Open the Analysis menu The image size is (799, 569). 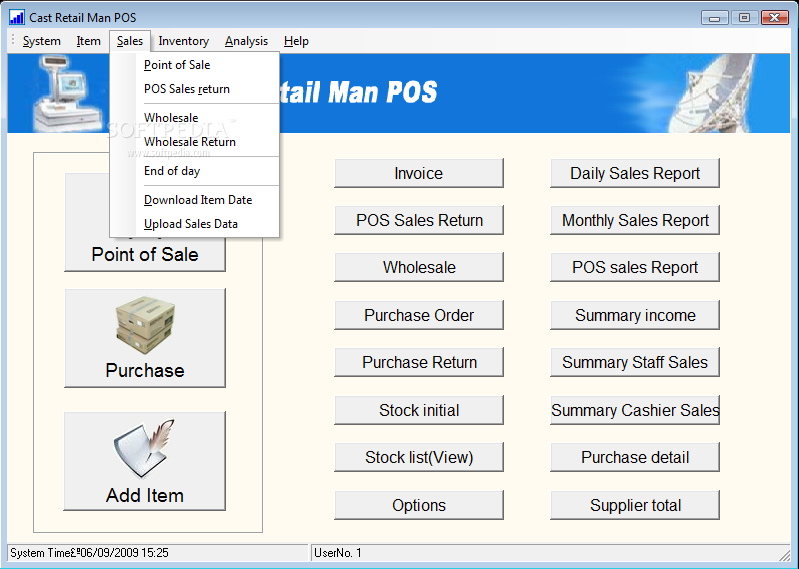tap(246, 41)
